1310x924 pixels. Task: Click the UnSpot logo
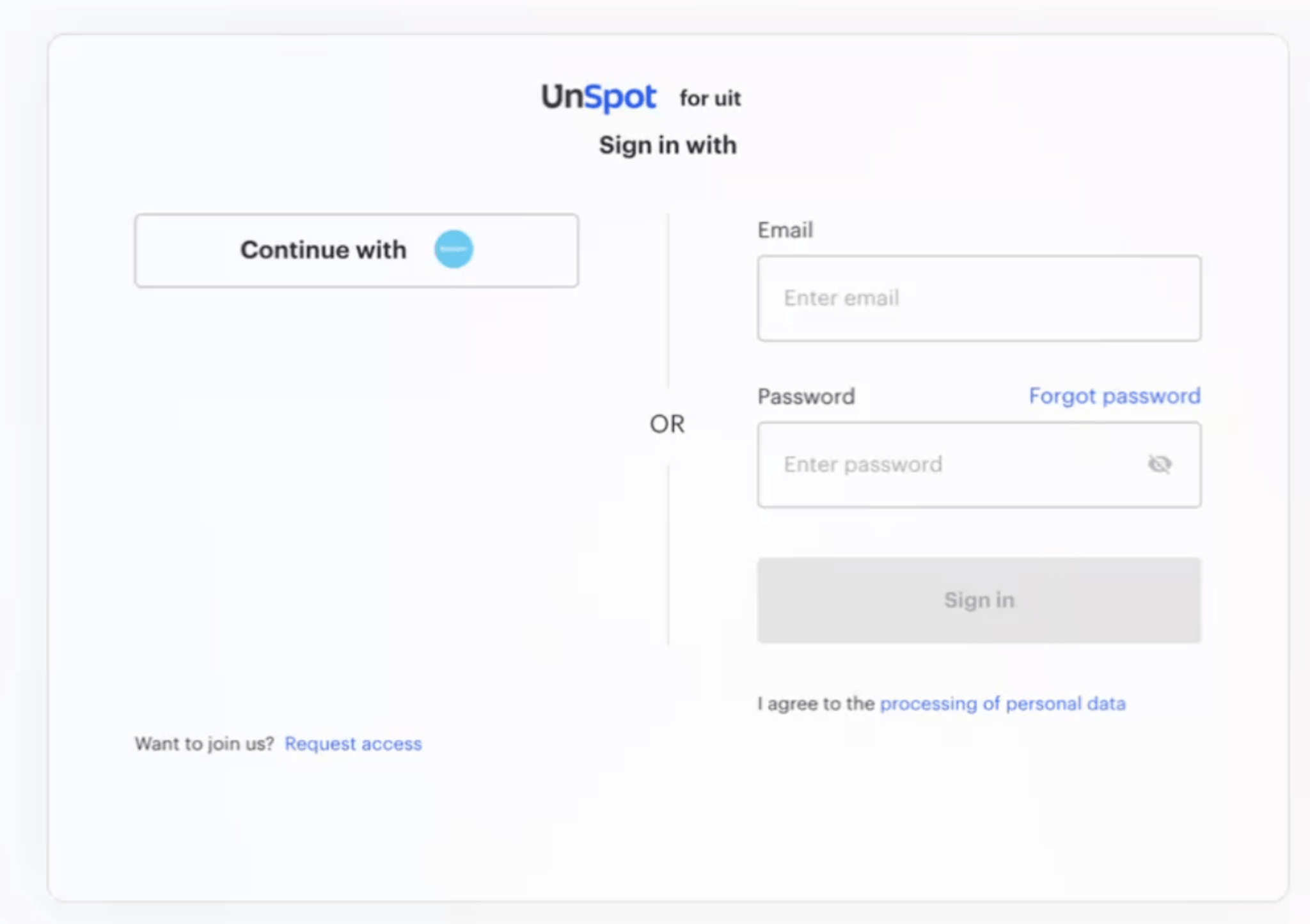(599, 97)
